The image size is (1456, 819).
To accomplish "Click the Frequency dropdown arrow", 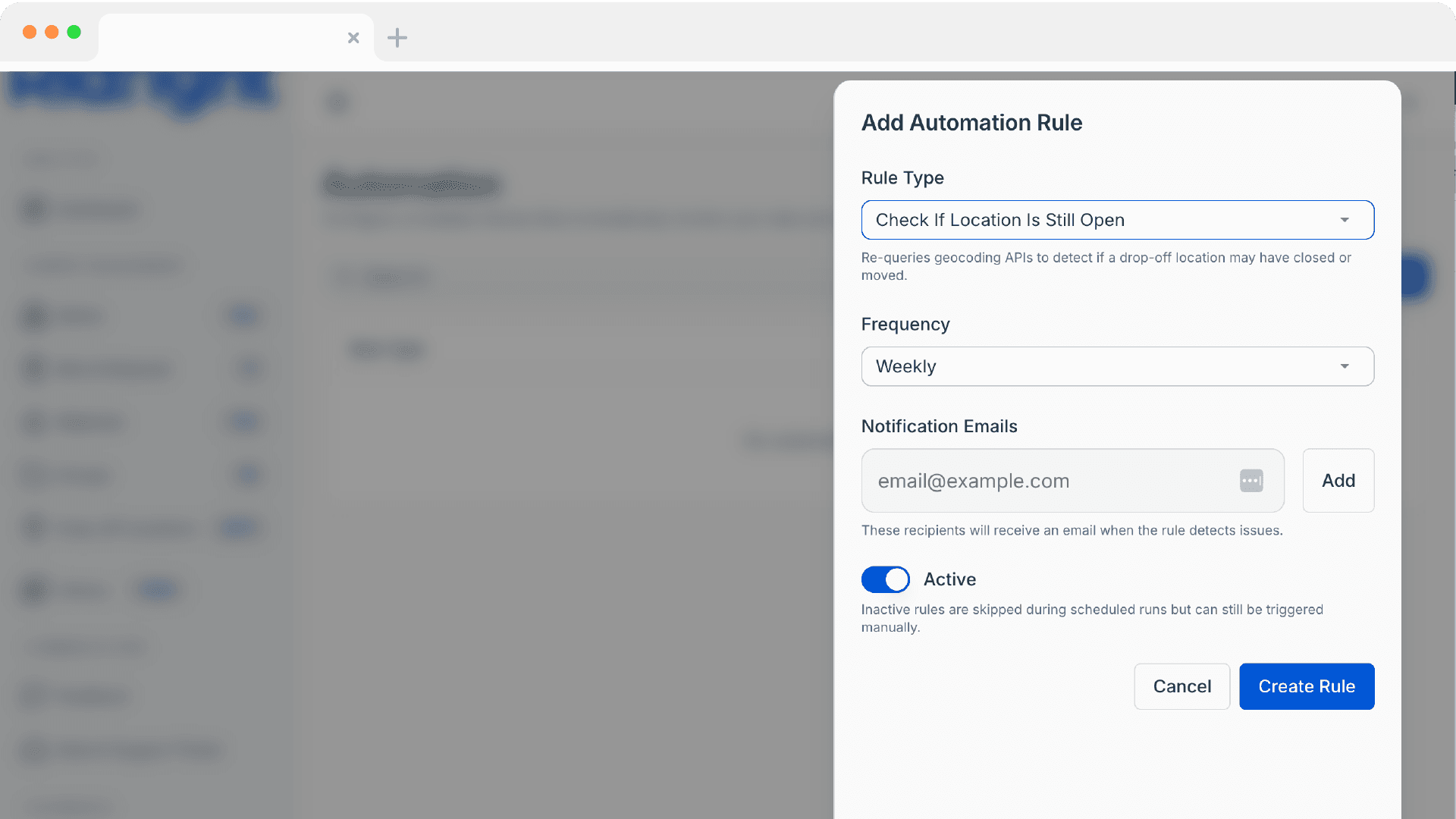I will tap(1345, 366).
